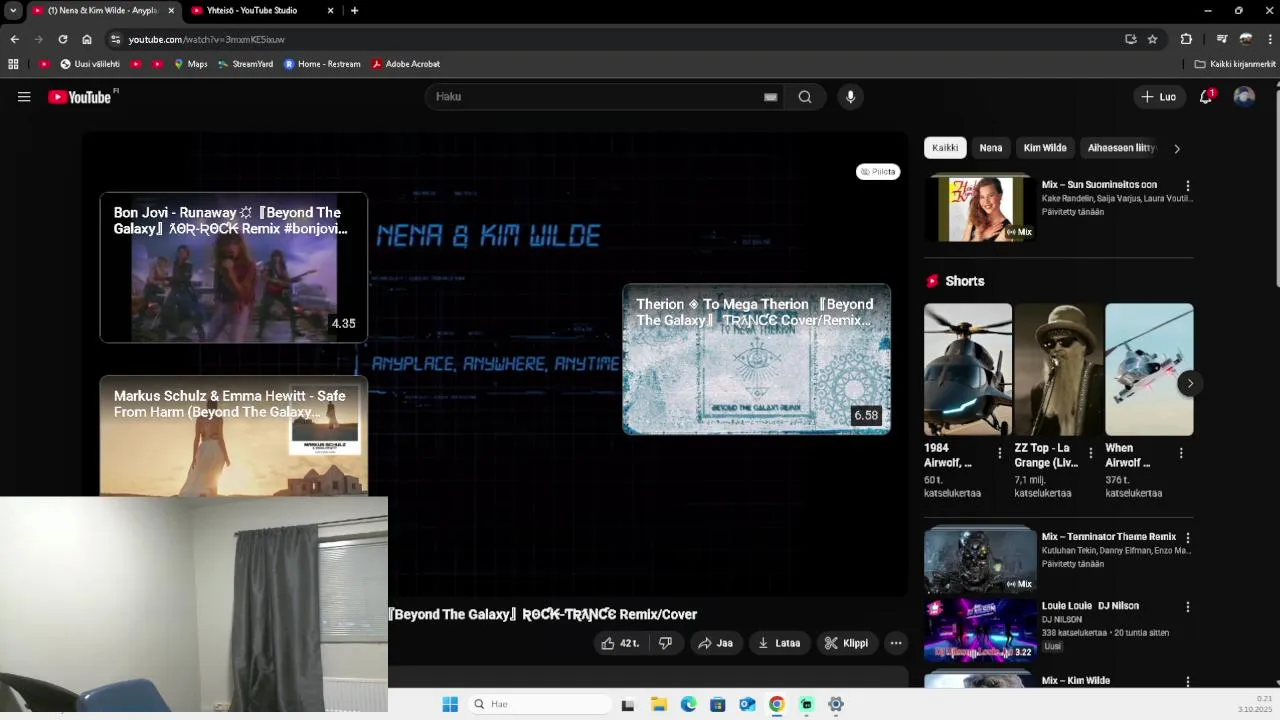This screenshot has height=720, width=1280.
Task: Open Settings gear on the taskbar
Action: tap(836, 704)
